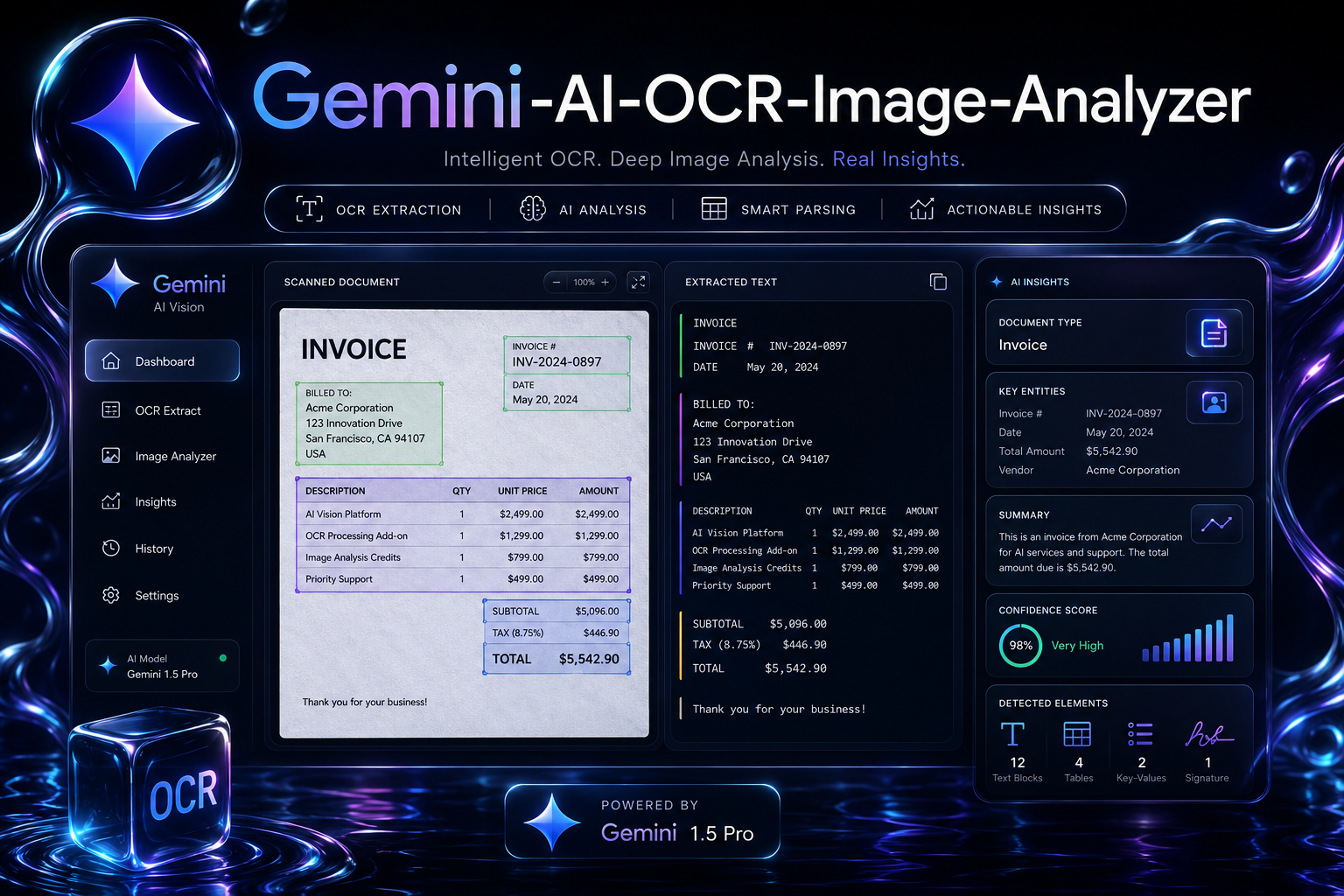1344x896 pixels.
Task: Click the Key Entities contact card icon
Action: coord(1214,402)
